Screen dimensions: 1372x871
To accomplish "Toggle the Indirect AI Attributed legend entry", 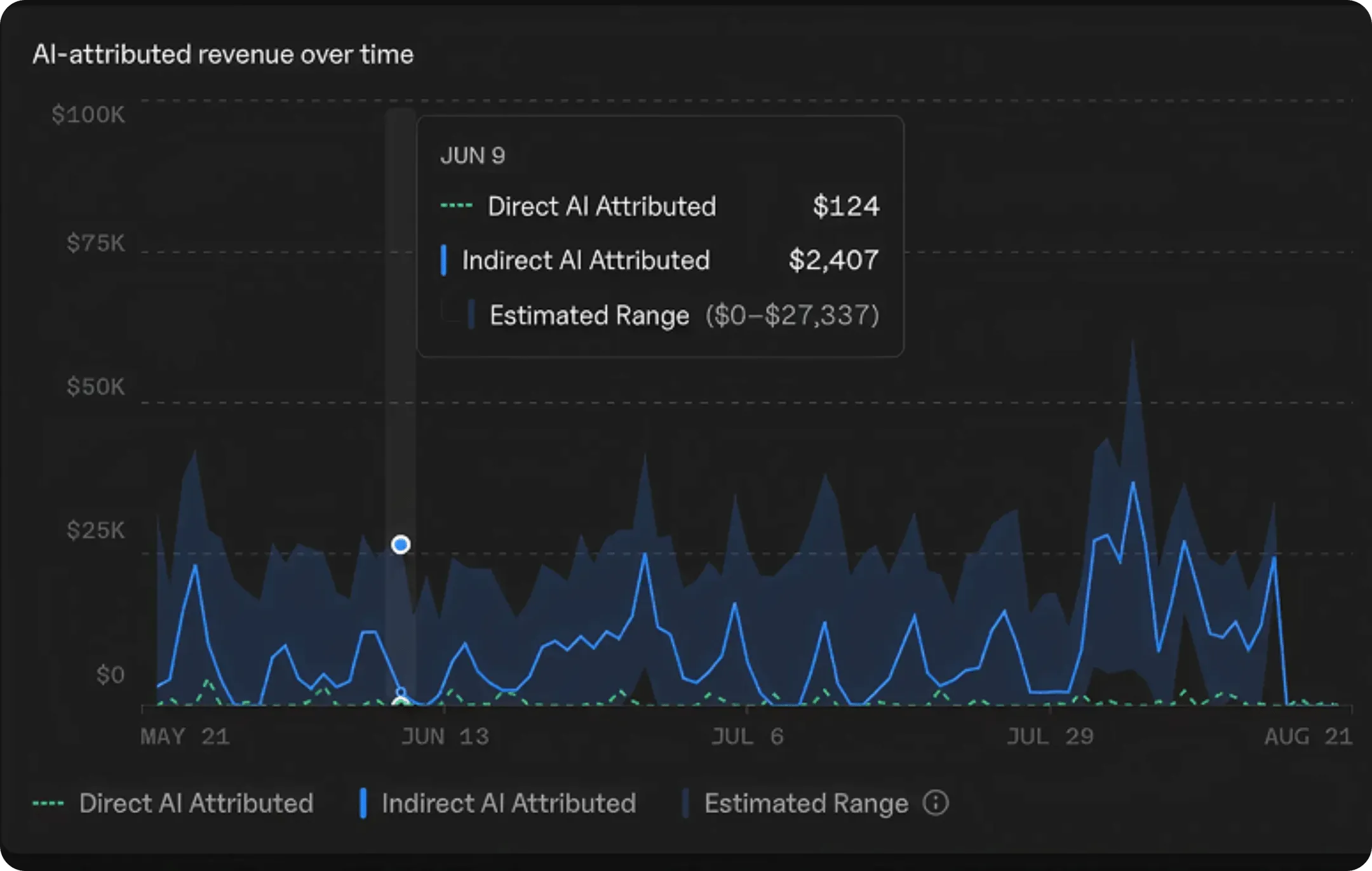I will click(497, 803).
